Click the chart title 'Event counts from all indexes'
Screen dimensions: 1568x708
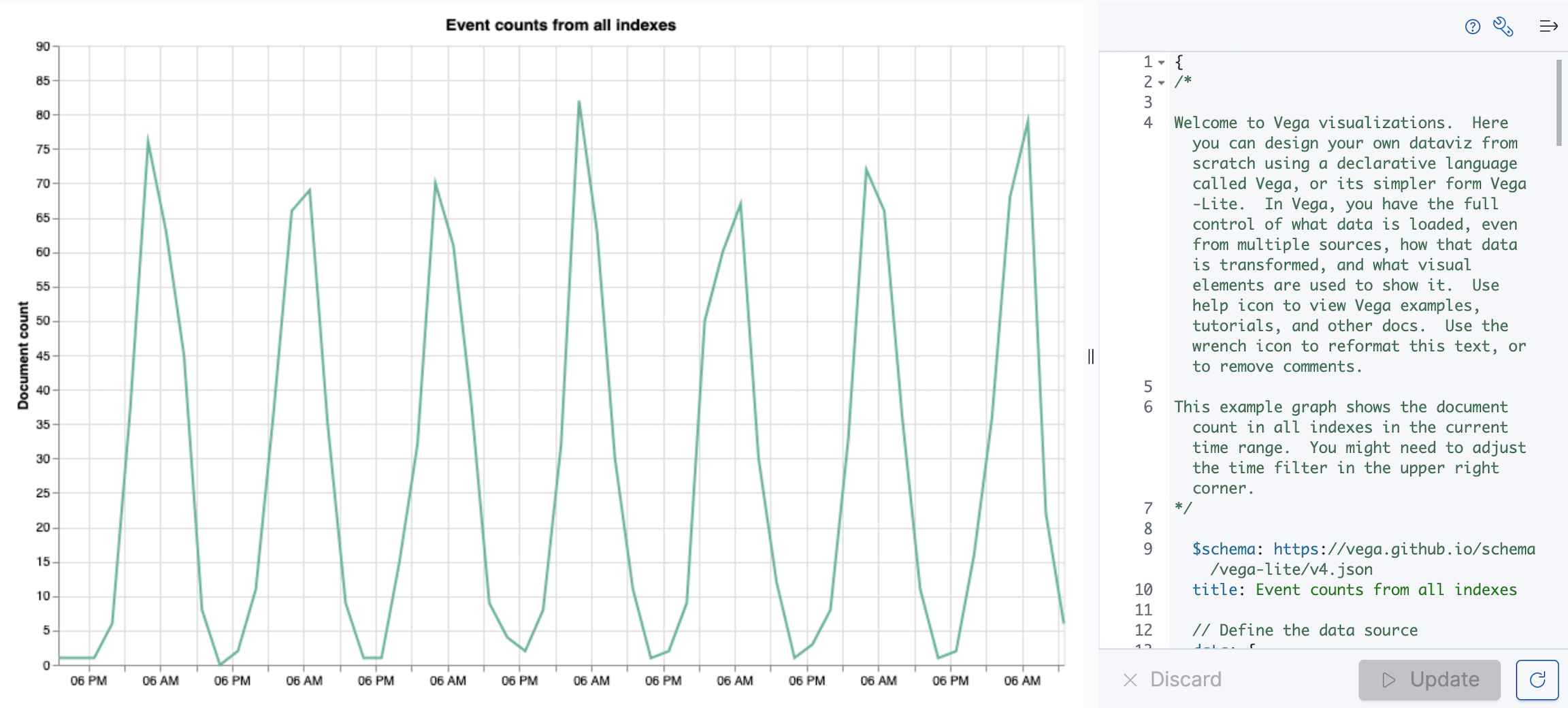pyautogui.click(x=560, y=25)
